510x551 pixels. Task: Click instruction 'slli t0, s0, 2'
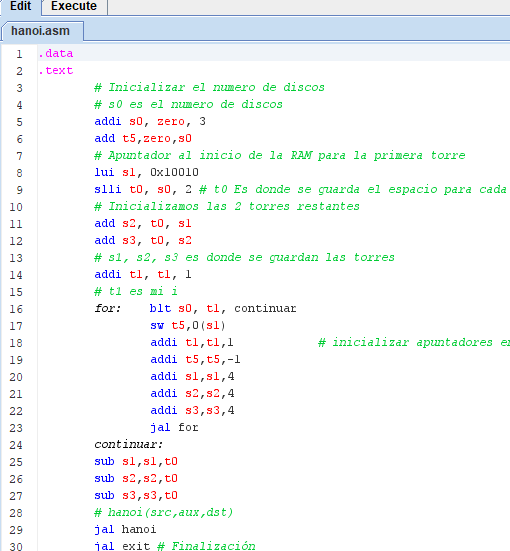click(x=143, y=189)
